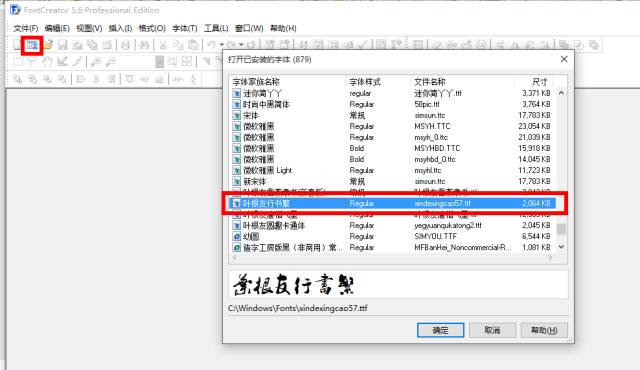Open the 帮助(H) menu in menu bar
This screenshot has height=370, width=640.
(283, 28)
